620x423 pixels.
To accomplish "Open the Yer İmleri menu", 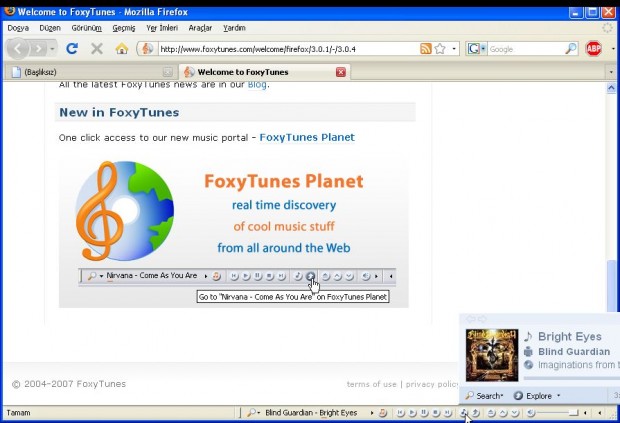I will [162, 28].
